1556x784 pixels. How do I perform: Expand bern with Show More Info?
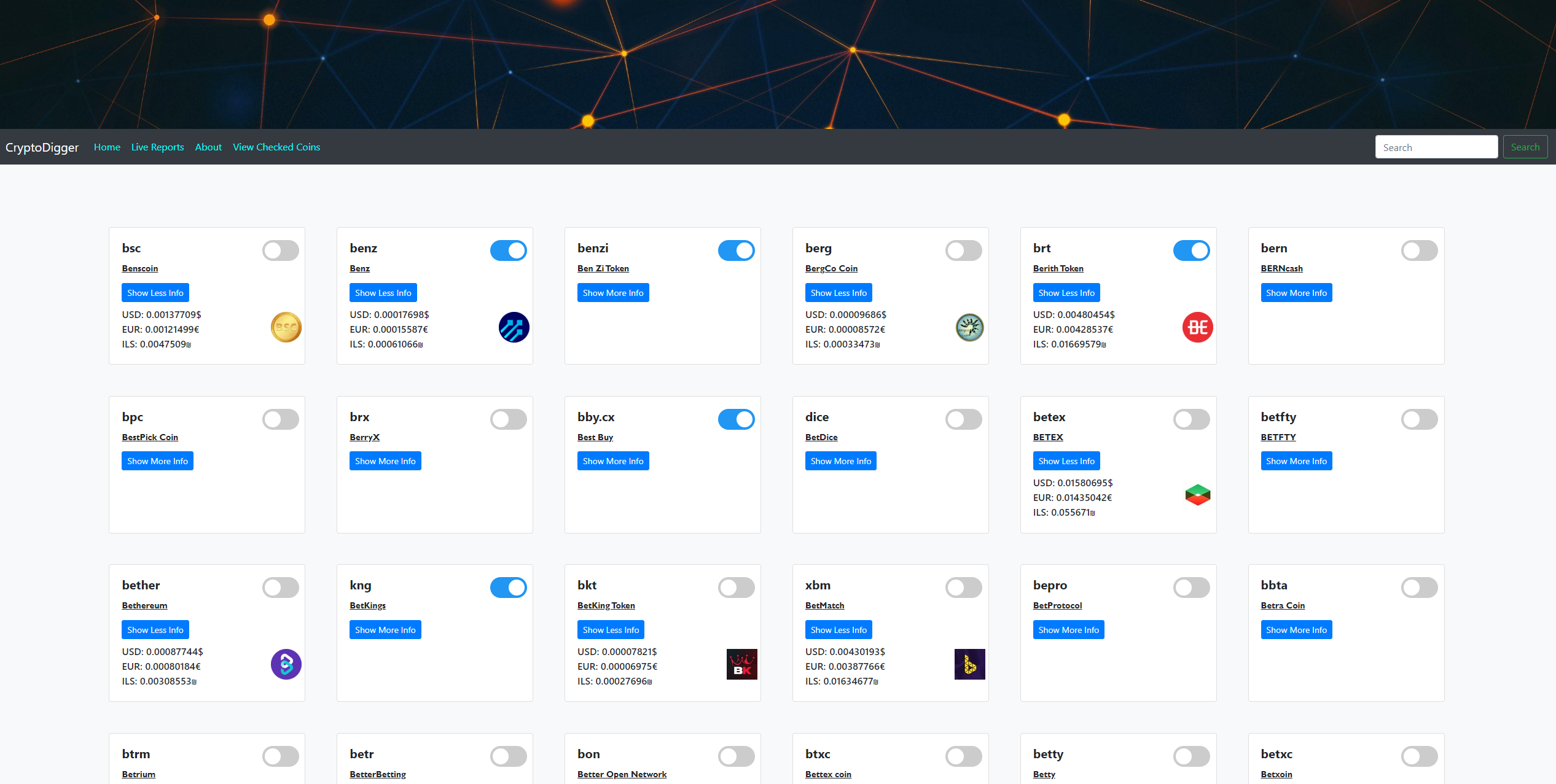pyautogui.click(x=1296, y=293)
